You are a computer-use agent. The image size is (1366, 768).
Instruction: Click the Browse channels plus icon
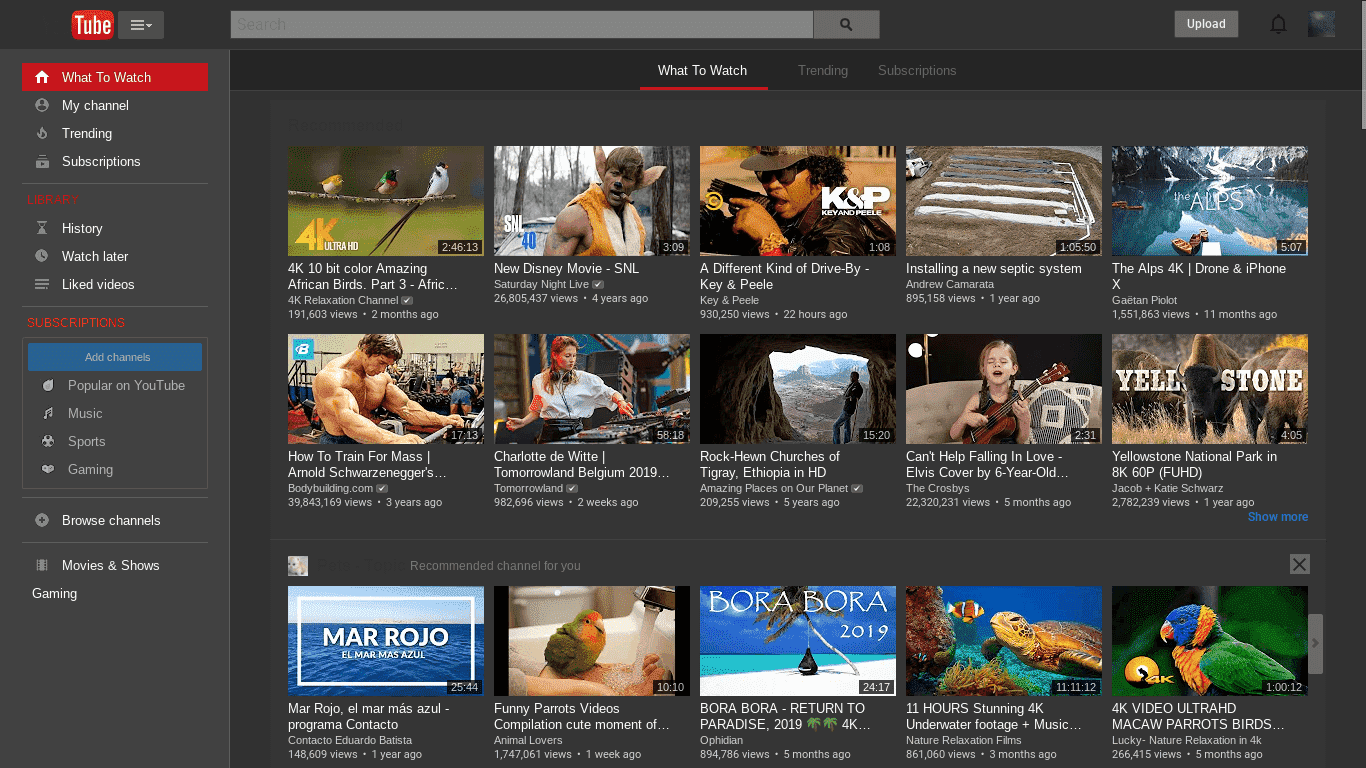(42, 520)
